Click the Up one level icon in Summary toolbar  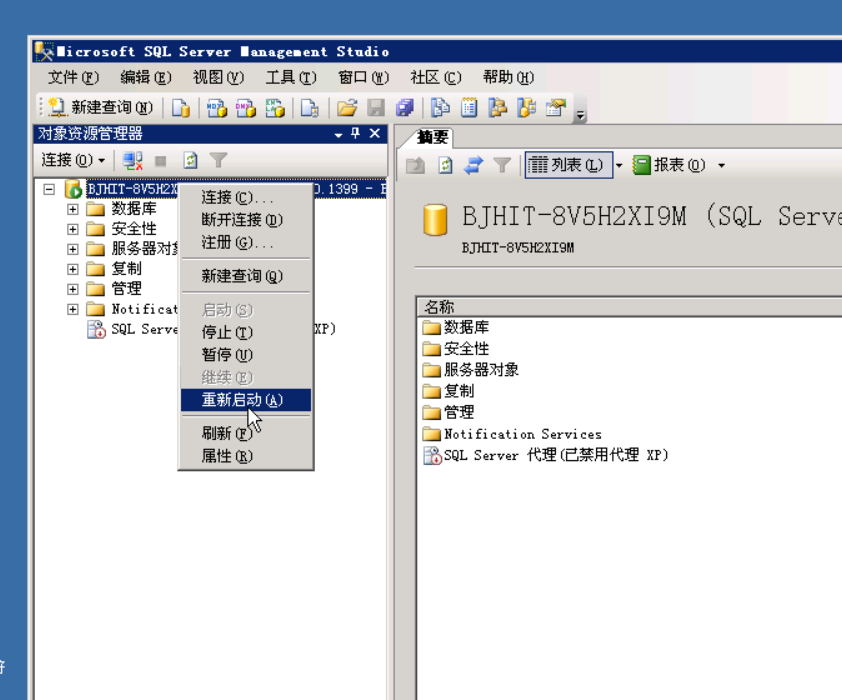click(x=415, y=165)
